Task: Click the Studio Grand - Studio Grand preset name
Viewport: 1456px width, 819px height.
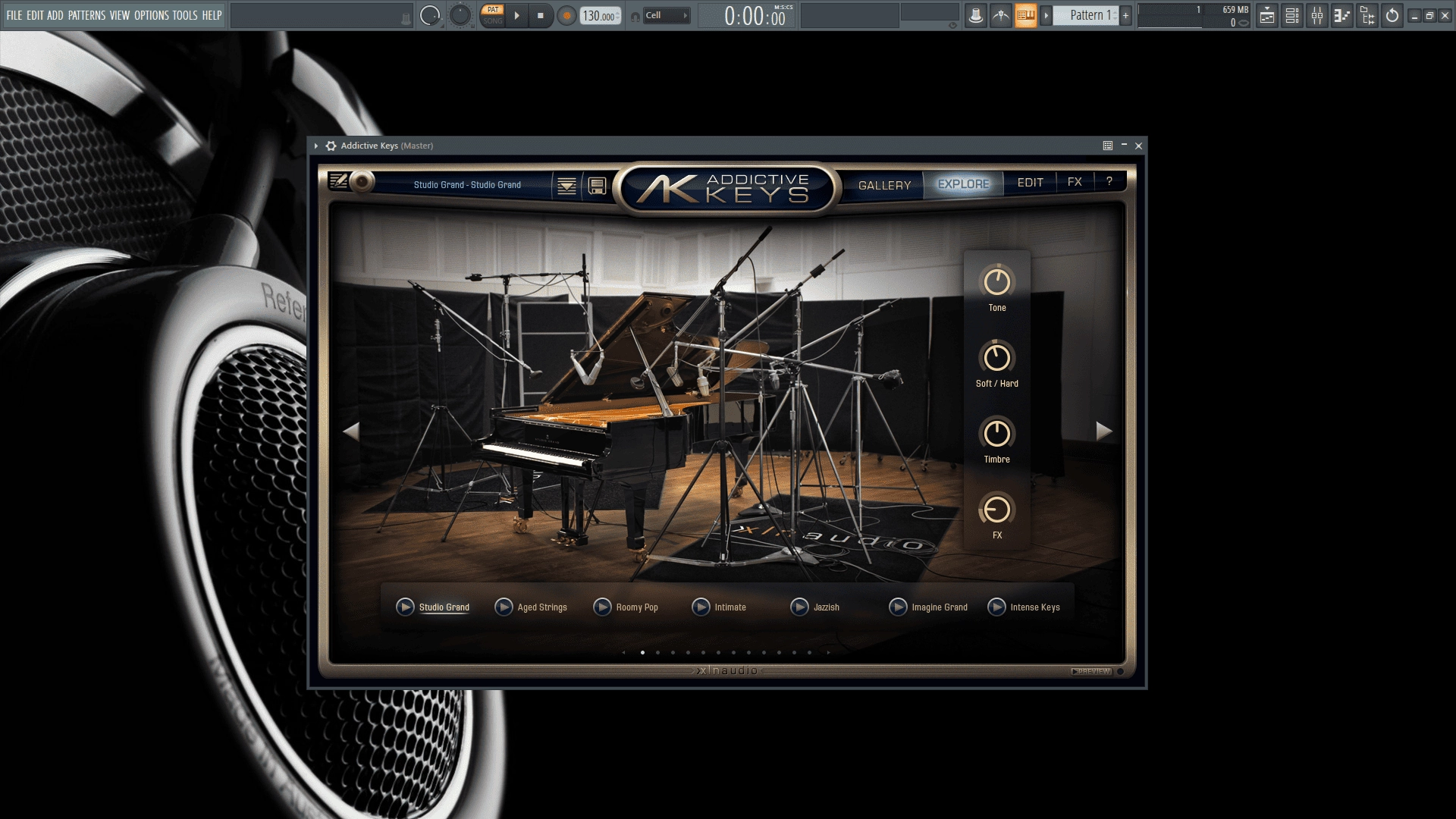Action: [467, 185]
